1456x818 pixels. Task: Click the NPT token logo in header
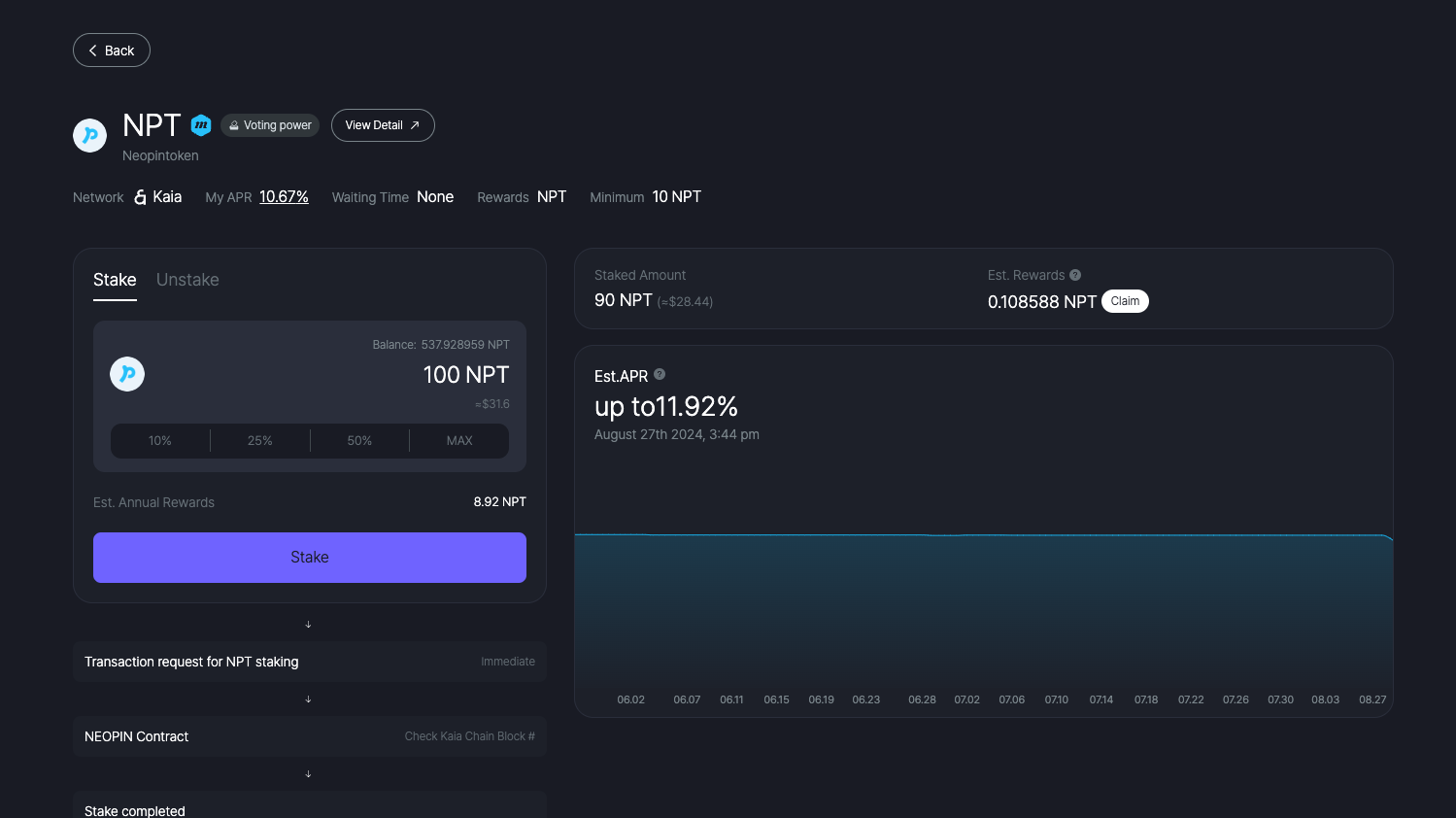tap(90, 135)
